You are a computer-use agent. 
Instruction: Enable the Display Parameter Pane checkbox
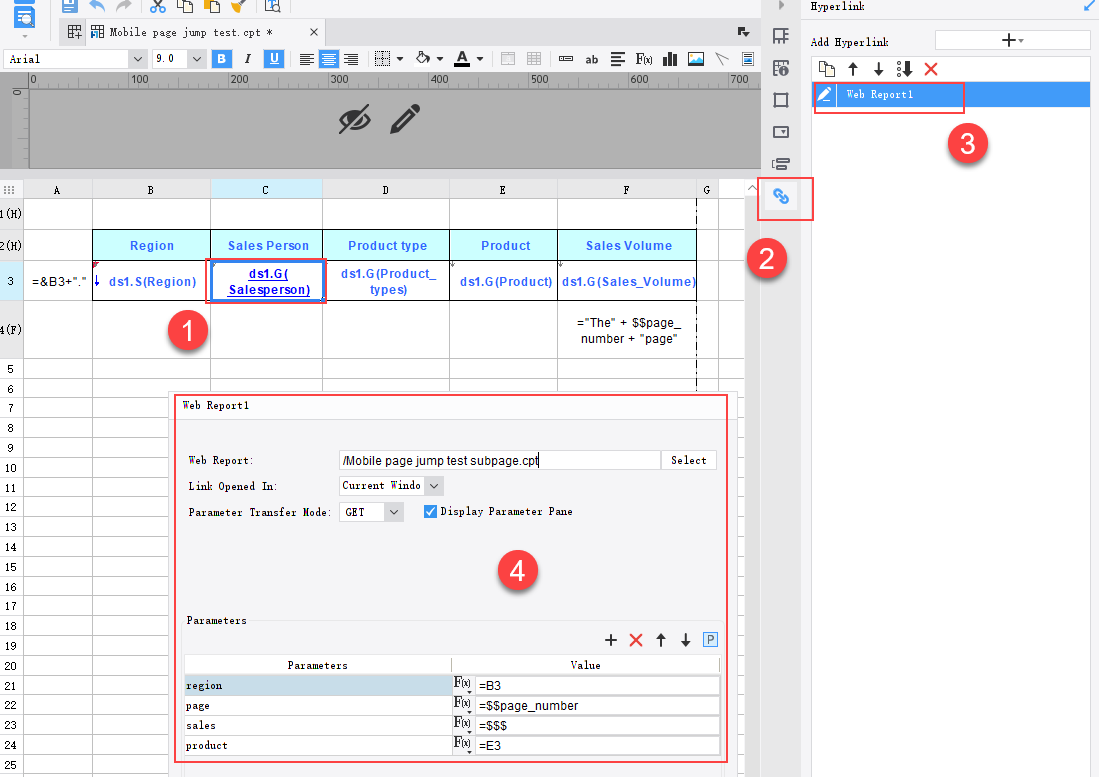pyautogui.click(x=429, y=511)
